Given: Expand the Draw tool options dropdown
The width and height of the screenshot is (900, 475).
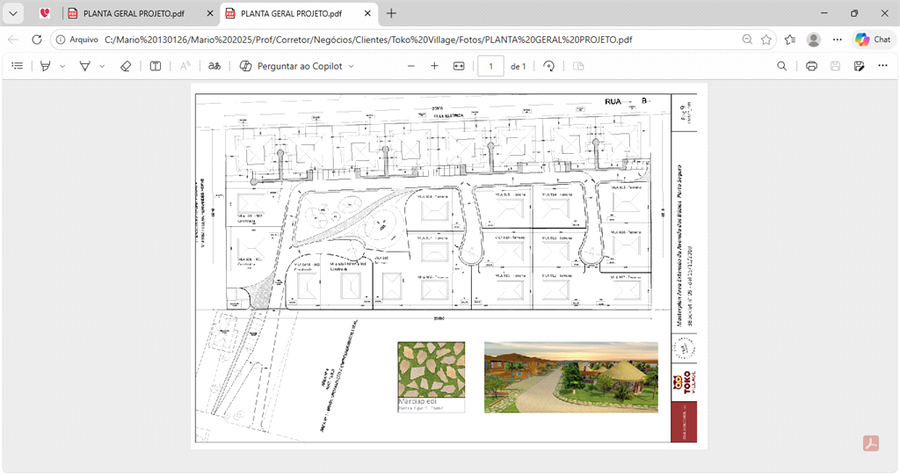Looking at the screenshot, I should click(x=102, y=66).
